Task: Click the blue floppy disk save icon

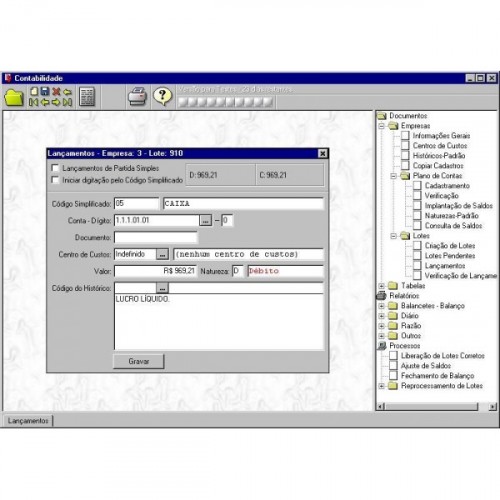Action: pyautogui.click(x=45, y=91)
